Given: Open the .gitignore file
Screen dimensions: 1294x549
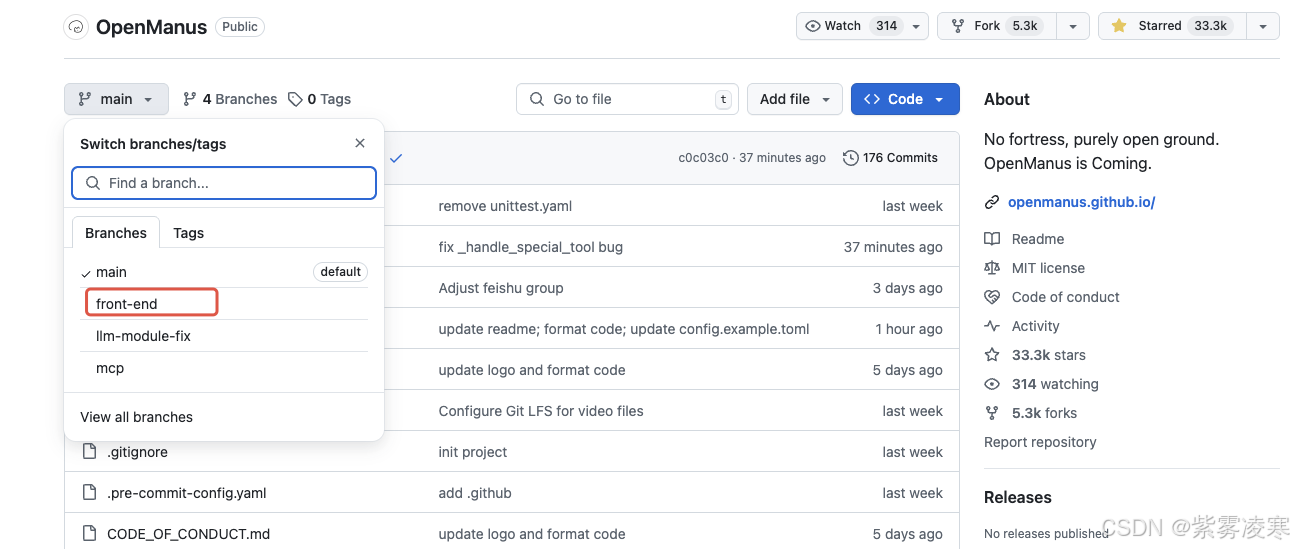Looking at the screenshot, I should pos(137,452).
